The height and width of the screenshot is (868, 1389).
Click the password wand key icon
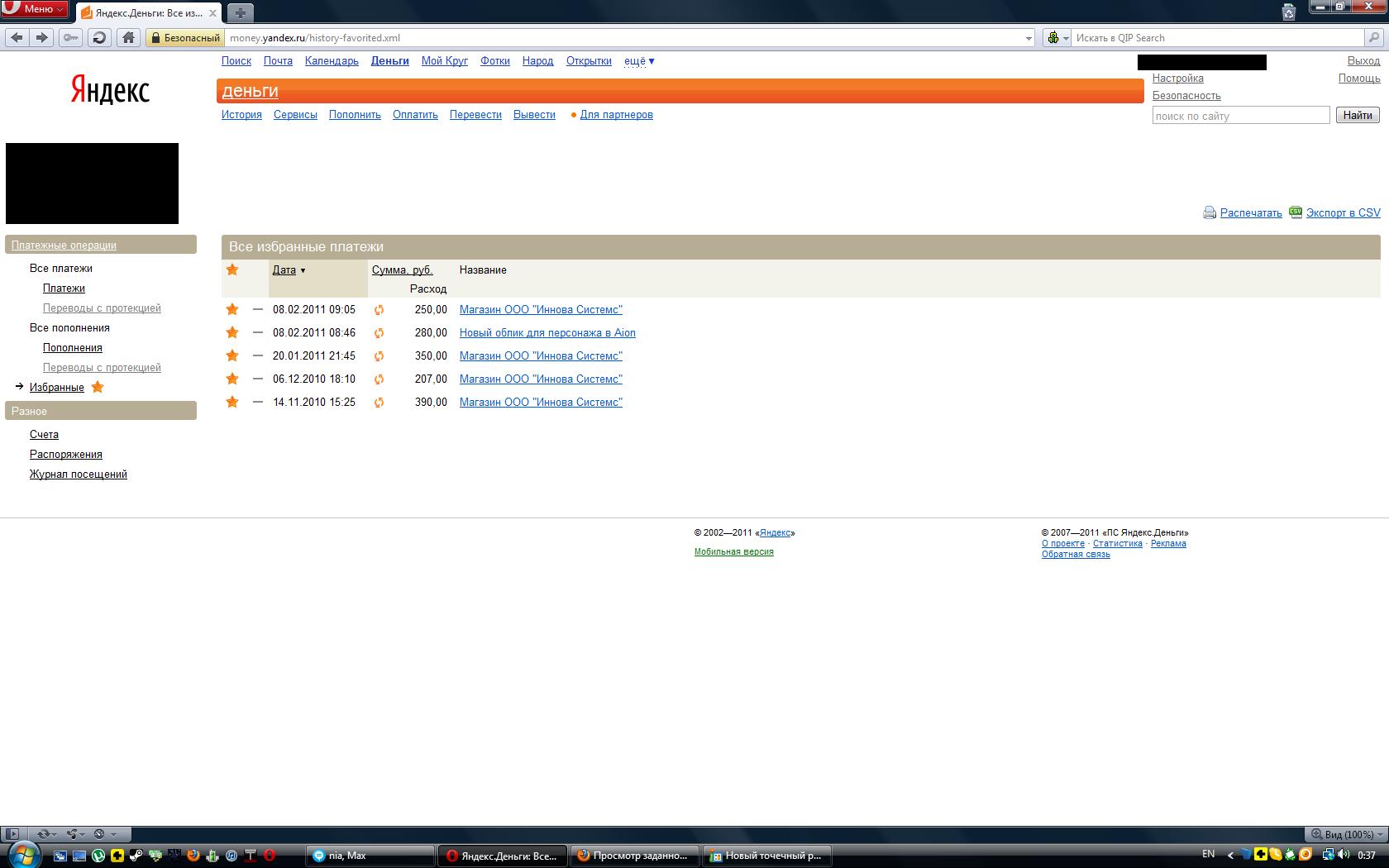71,37
